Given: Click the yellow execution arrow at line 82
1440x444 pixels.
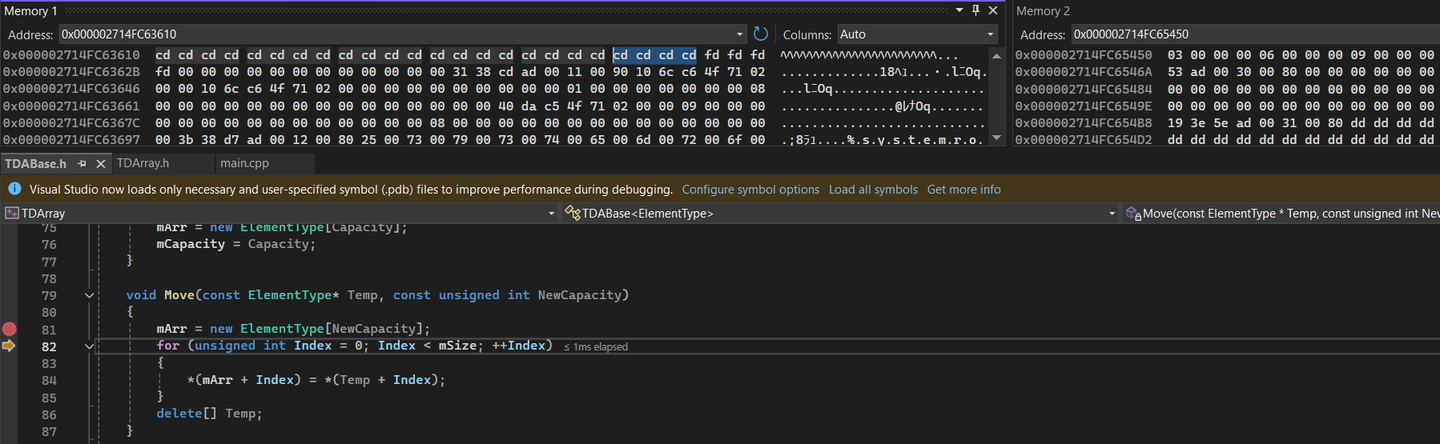Looking at the screenshot, I should click(10, 346).
